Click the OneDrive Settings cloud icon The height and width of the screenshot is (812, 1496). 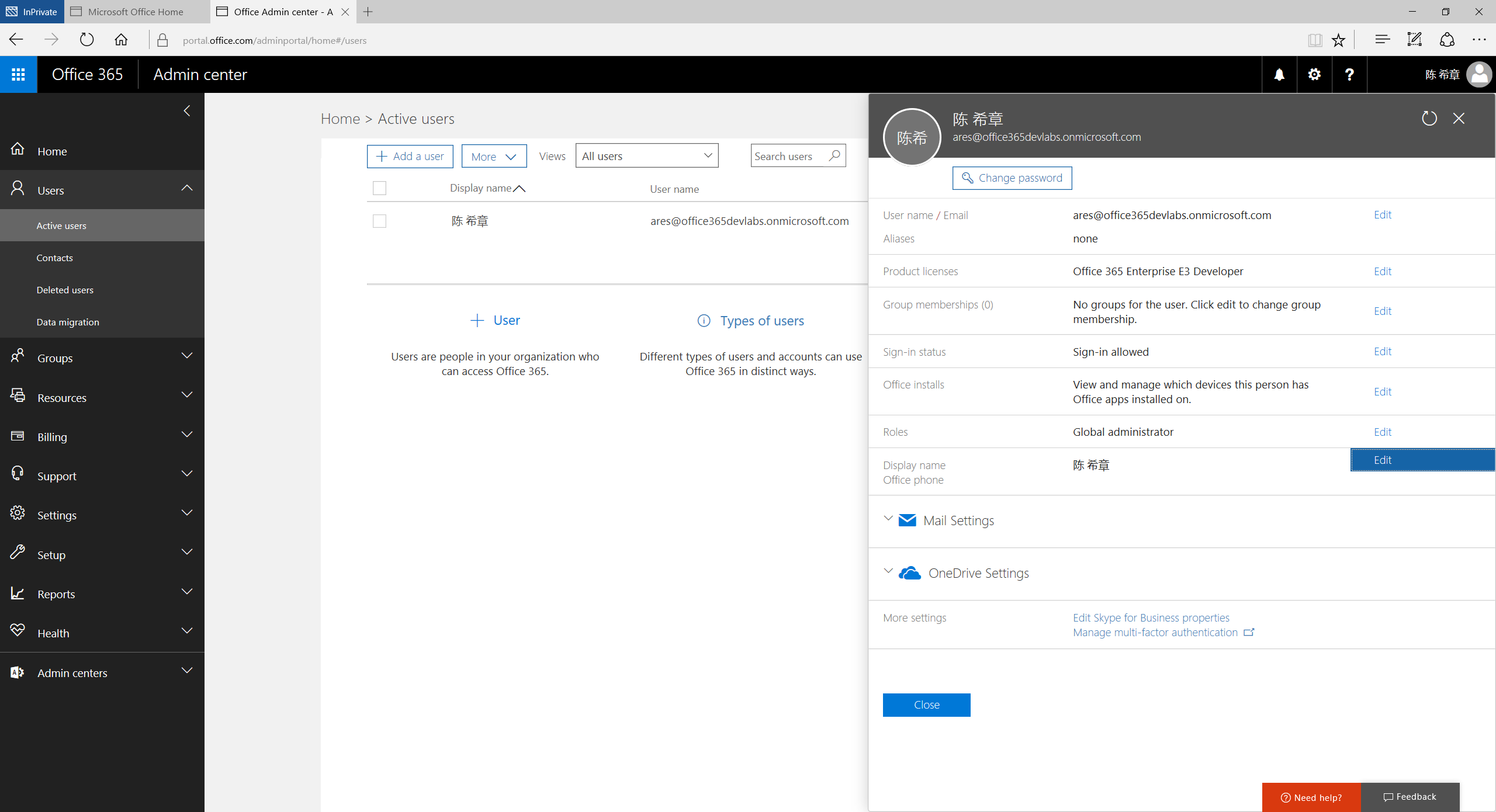(x=909, y=573)
